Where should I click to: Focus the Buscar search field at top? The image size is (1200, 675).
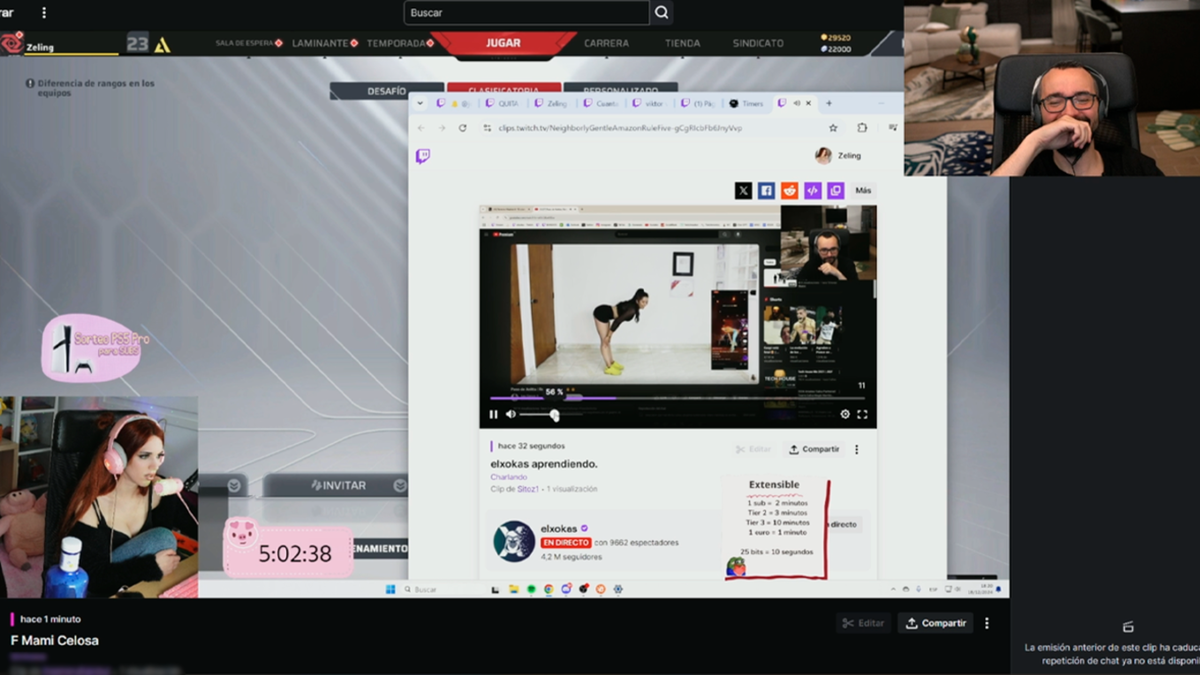coord(526,13)
